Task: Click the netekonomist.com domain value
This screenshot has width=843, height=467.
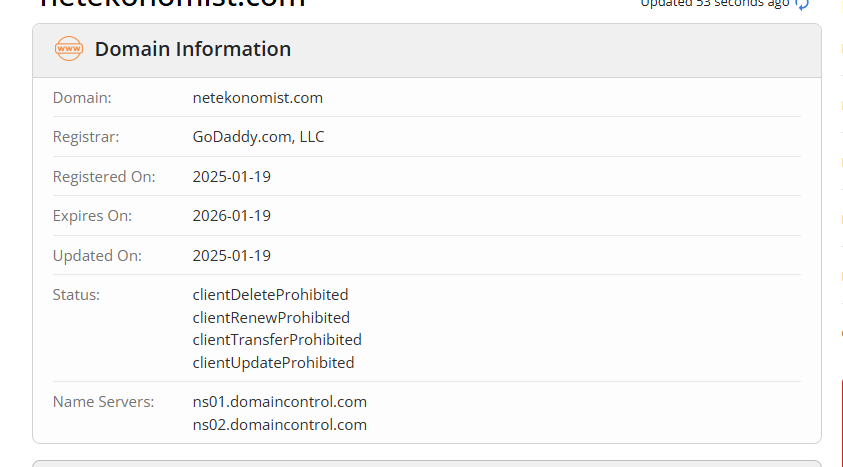Action: click(x=258, y=98)
